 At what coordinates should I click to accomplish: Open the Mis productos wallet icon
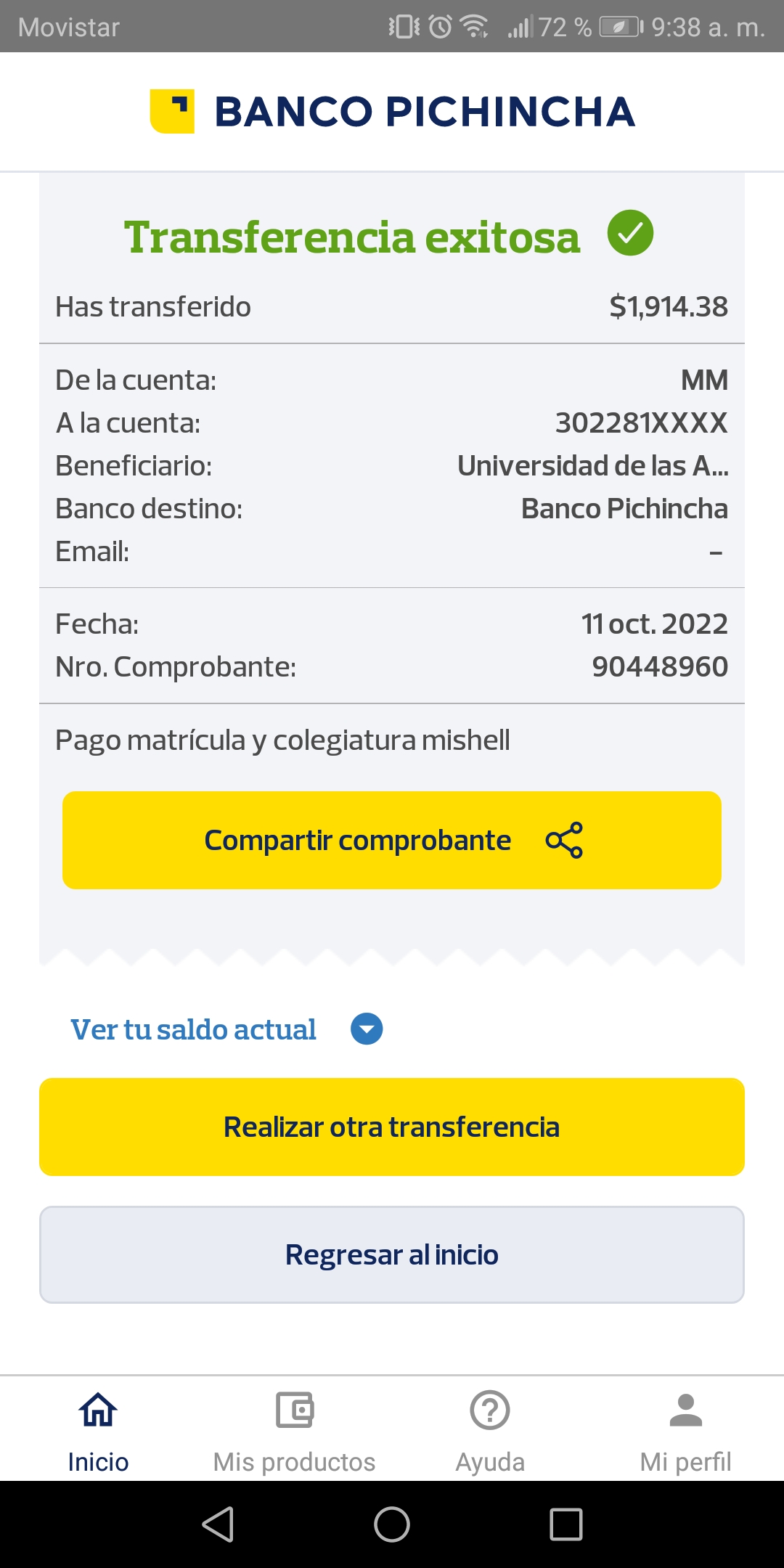[294, 1410]
